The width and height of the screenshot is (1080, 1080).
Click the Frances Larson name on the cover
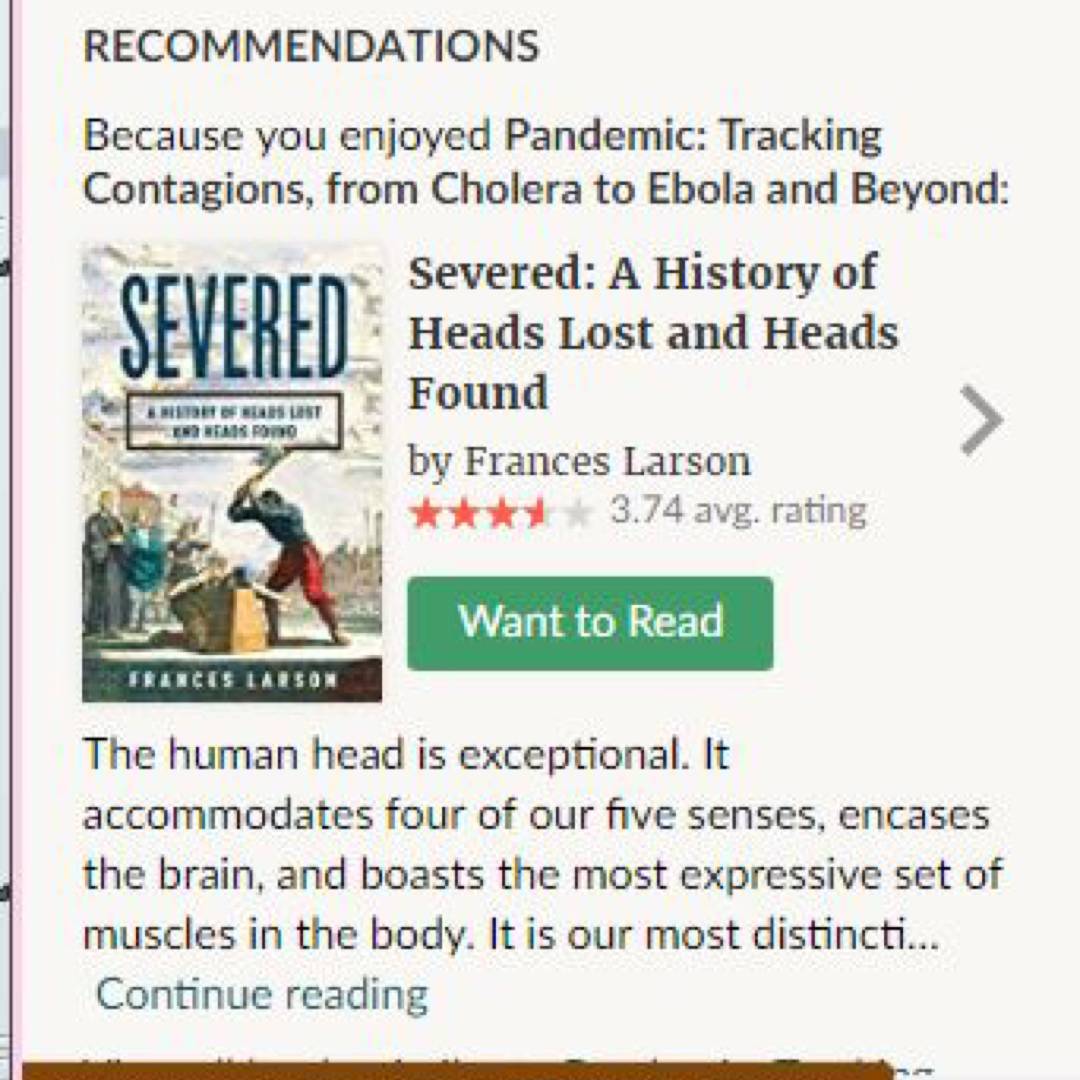(233, 680)
